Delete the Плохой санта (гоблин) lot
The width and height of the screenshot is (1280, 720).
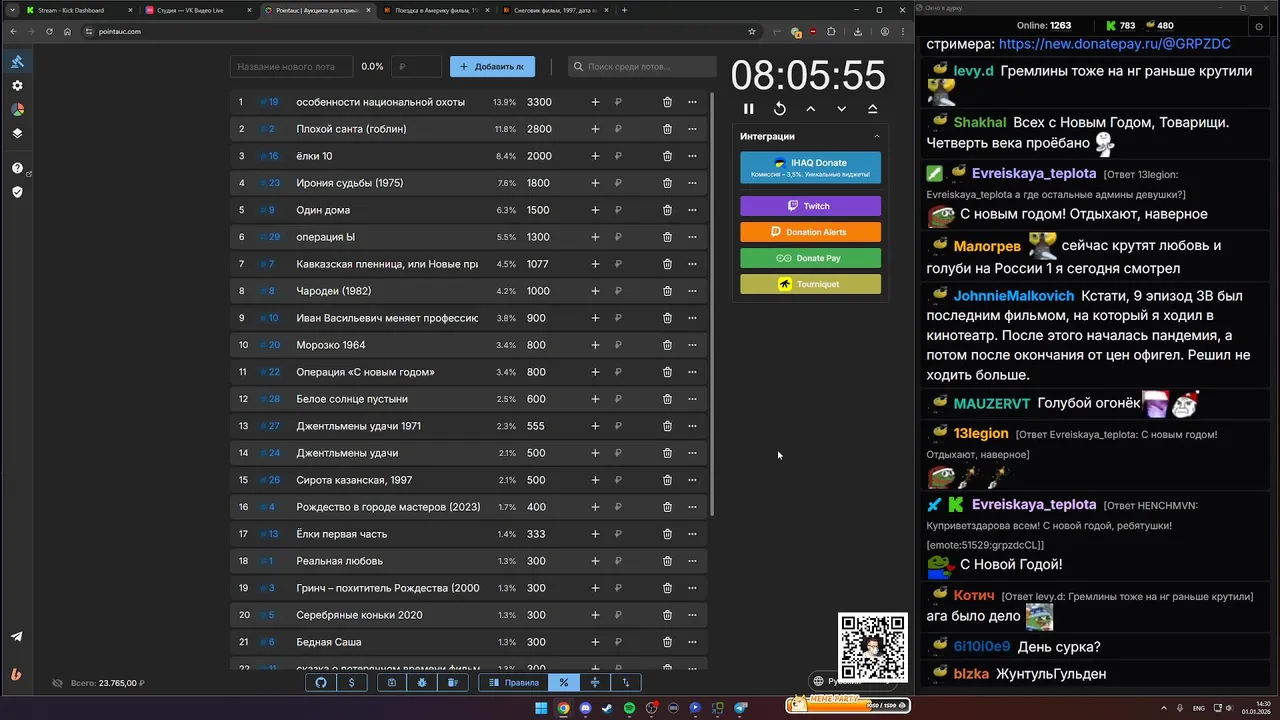667,129
